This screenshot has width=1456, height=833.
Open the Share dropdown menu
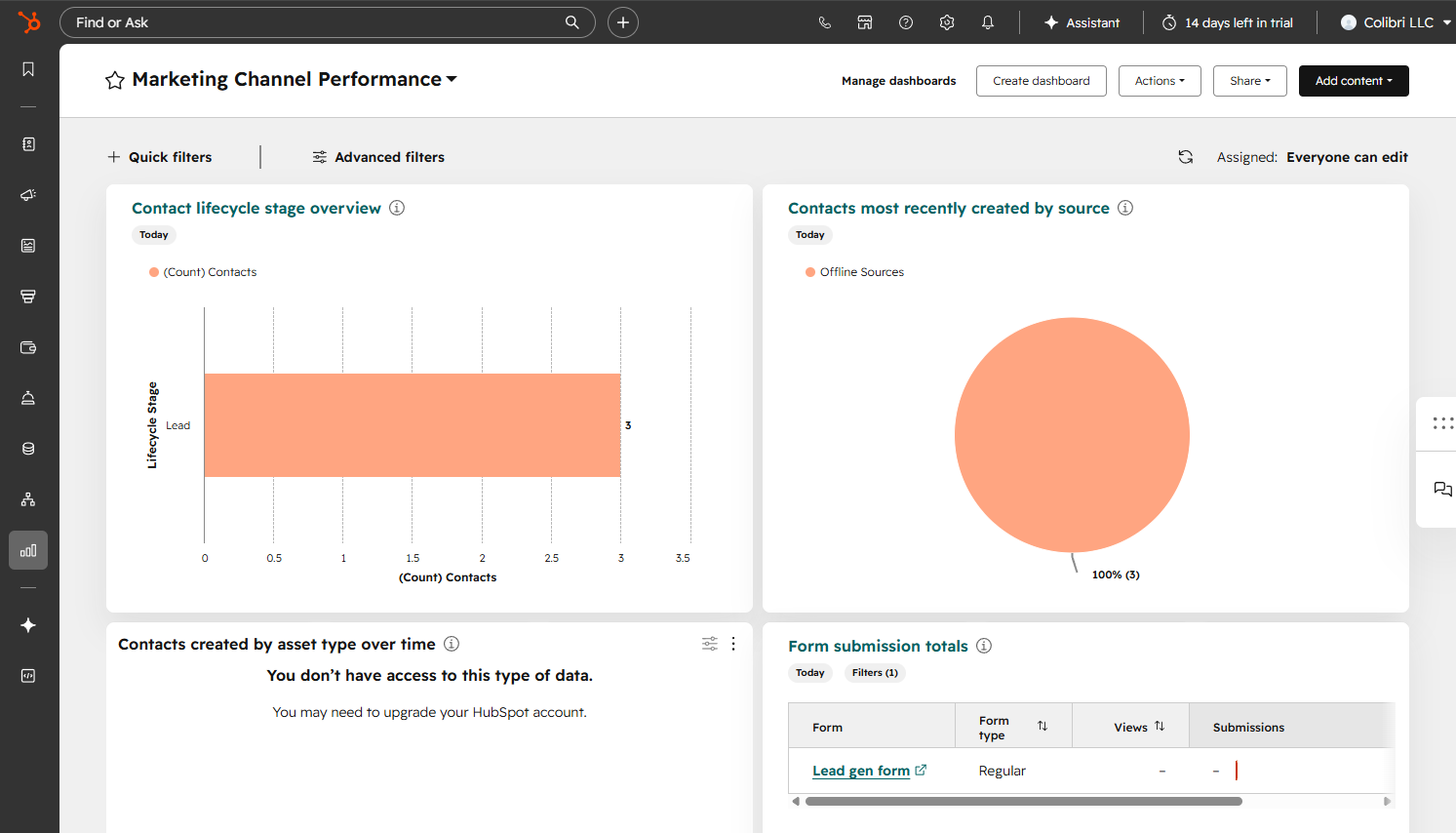(x=1249, y=81)
